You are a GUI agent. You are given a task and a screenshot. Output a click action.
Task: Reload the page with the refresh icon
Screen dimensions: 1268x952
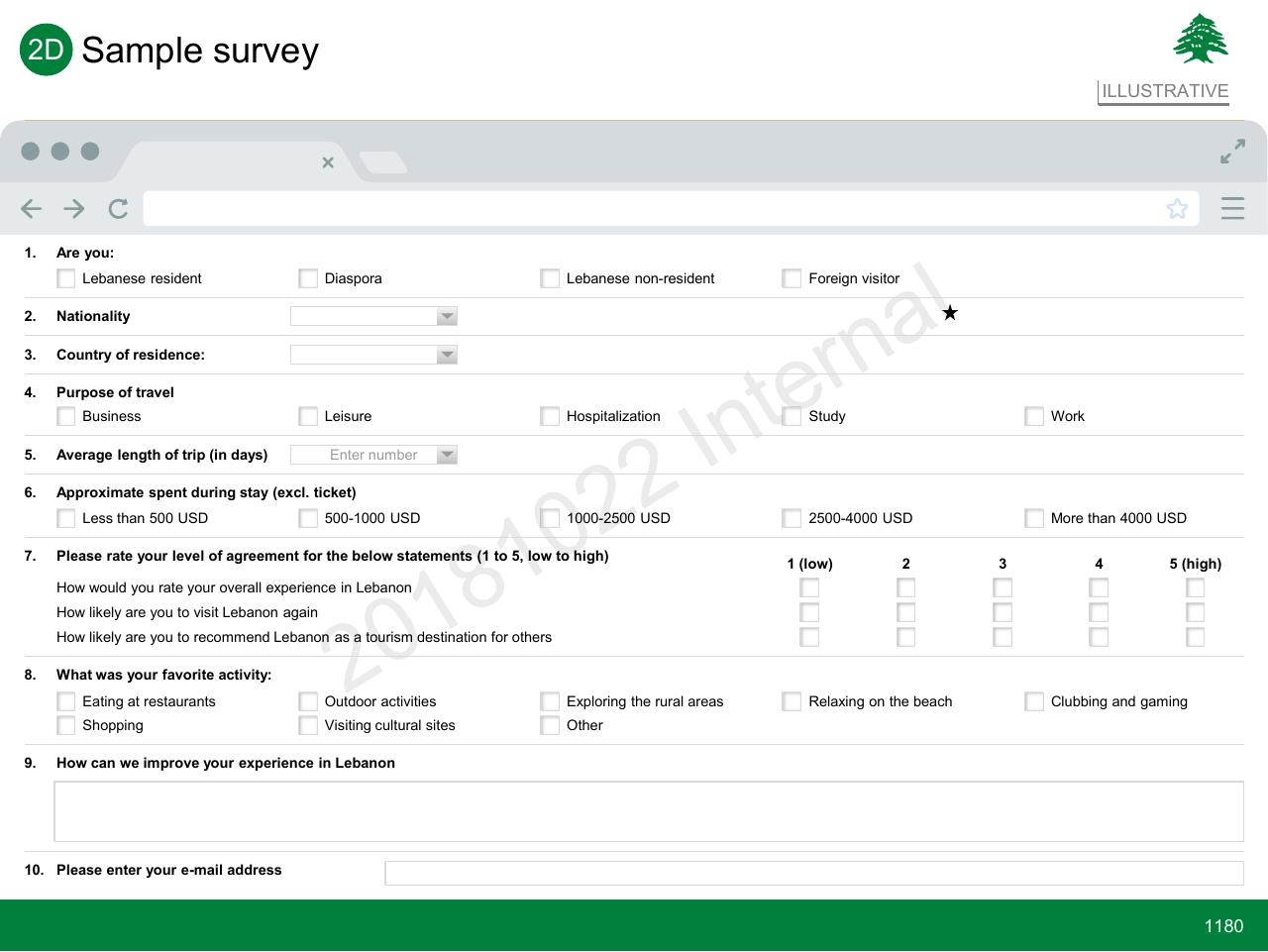point(119,208)
